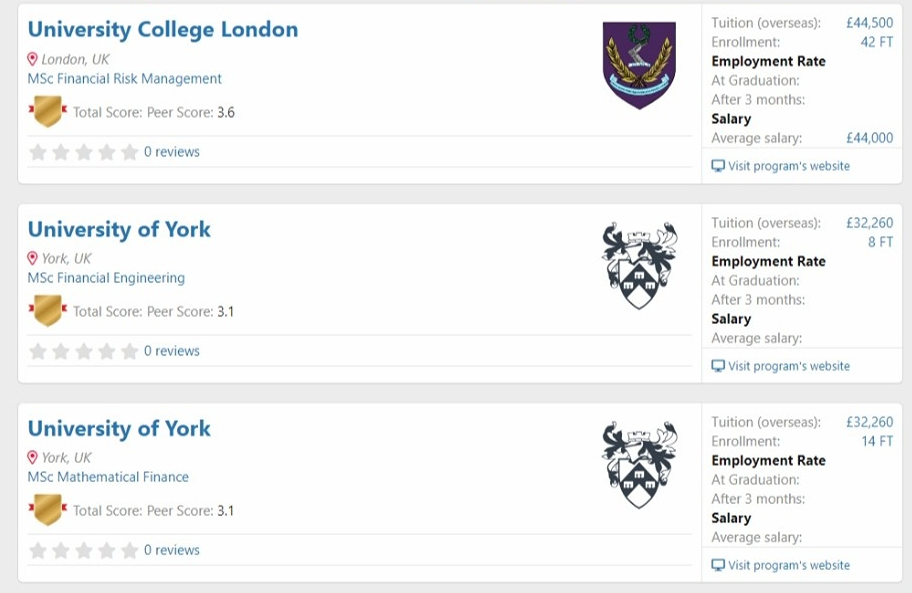Open 0 reviews link for MSc Mathematical Finance
Screen dimensions: 912x593
[x=172, y=550]
